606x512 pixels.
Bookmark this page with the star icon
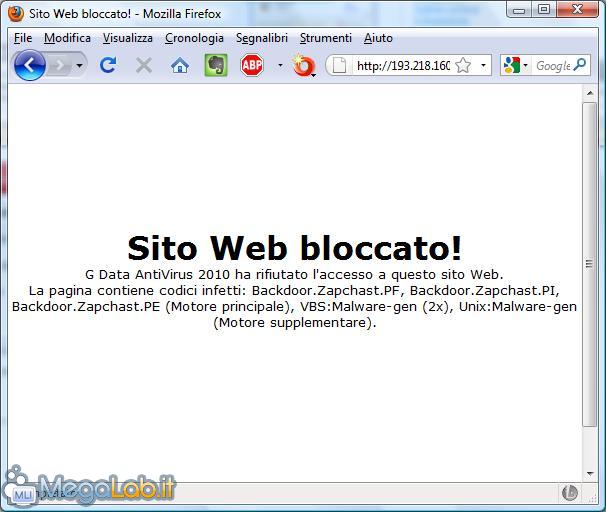click(x=463, y=65)
